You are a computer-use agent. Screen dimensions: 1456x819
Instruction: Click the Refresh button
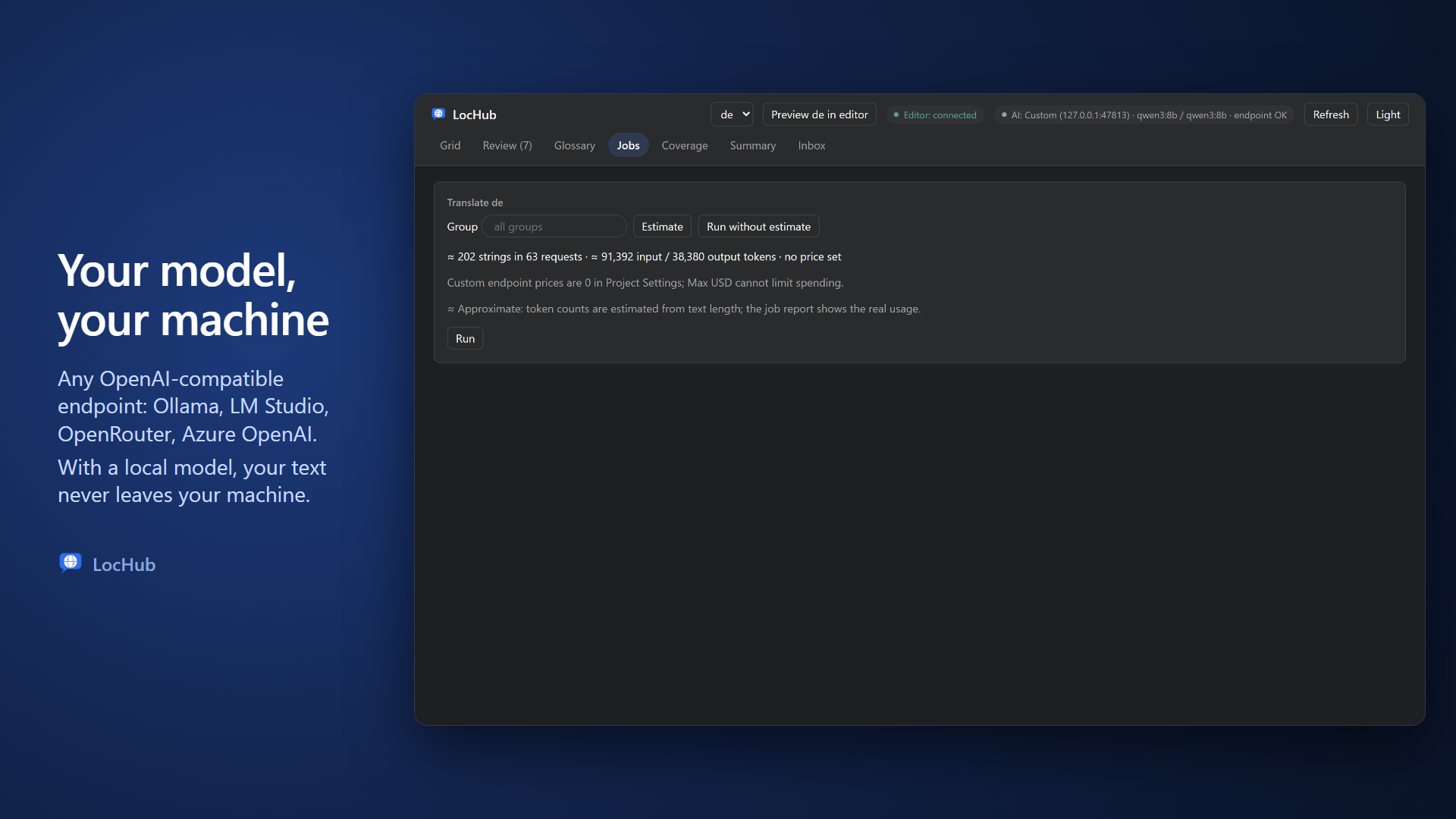click(x=1331, y=115)
